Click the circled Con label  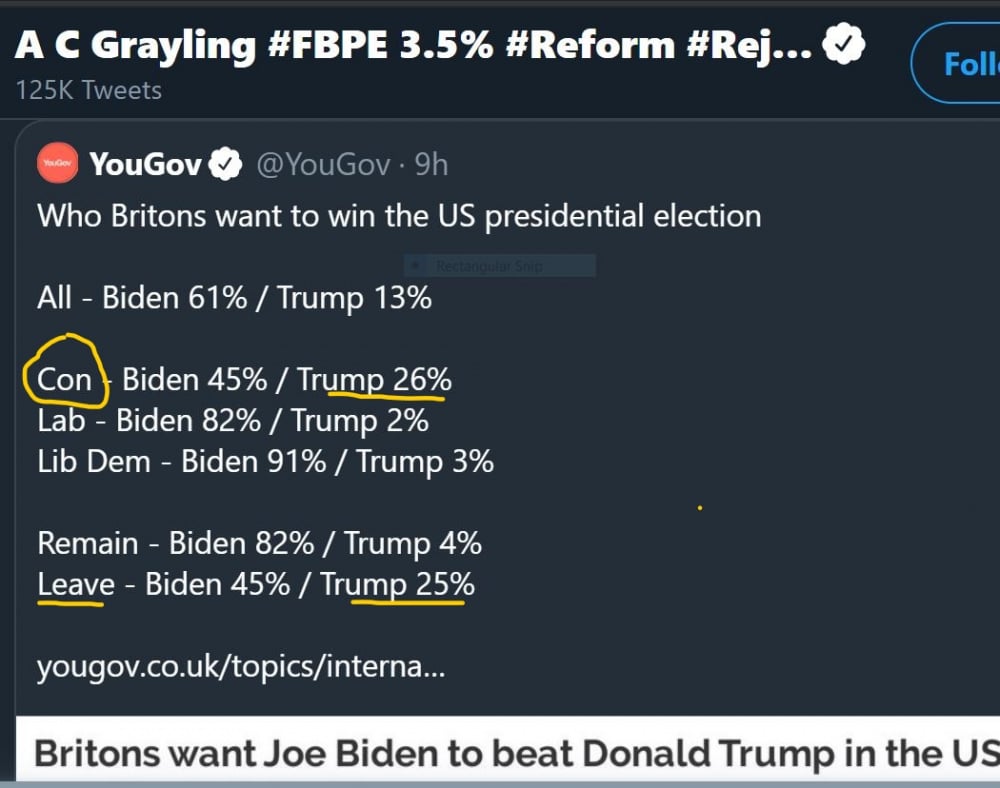(64, 379)
